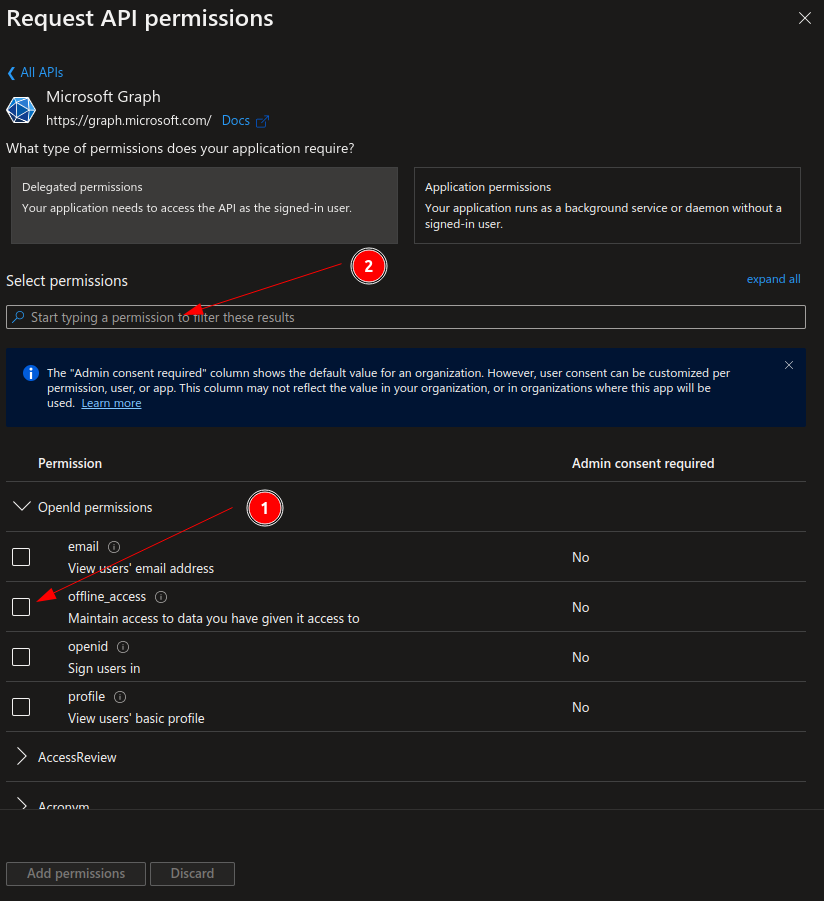Click the Add permissions button

76,873
